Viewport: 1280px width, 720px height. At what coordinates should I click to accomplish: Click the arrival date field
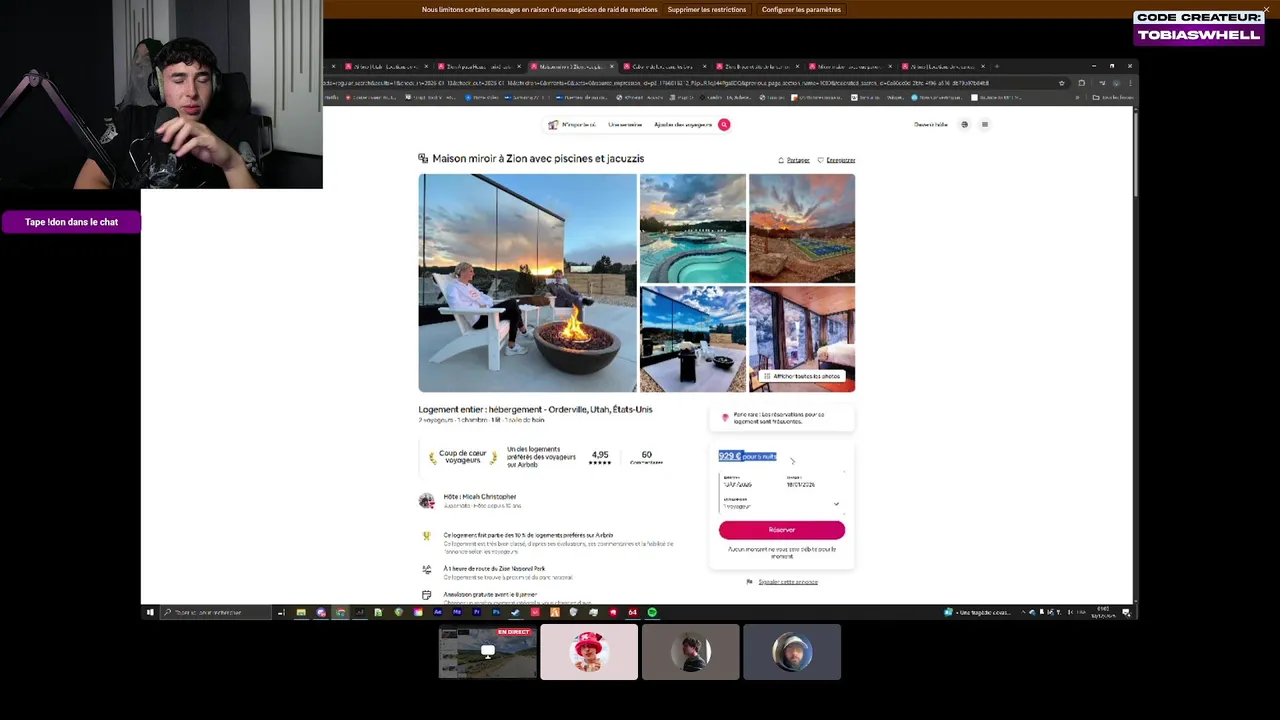click(x=750, y=482)
